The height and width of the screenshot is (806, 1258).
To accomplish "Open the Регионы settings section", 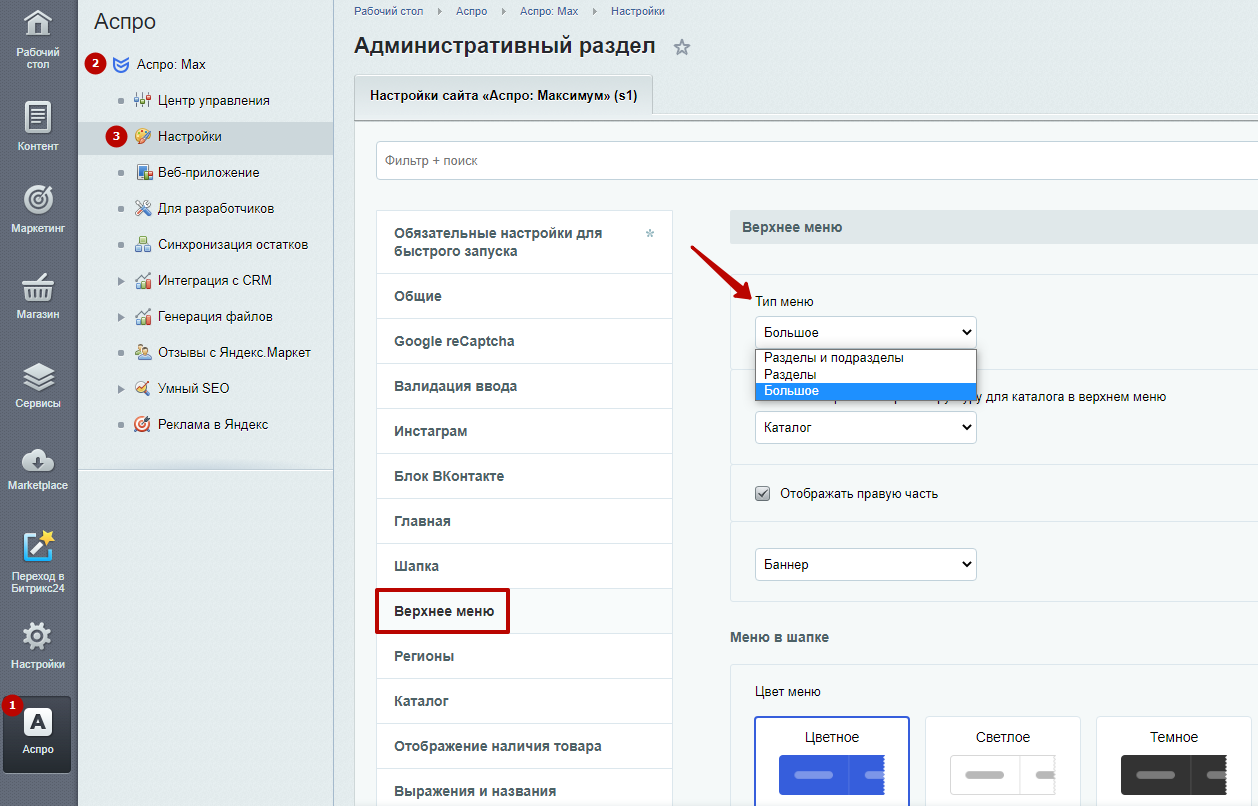I will pos(524,656).
